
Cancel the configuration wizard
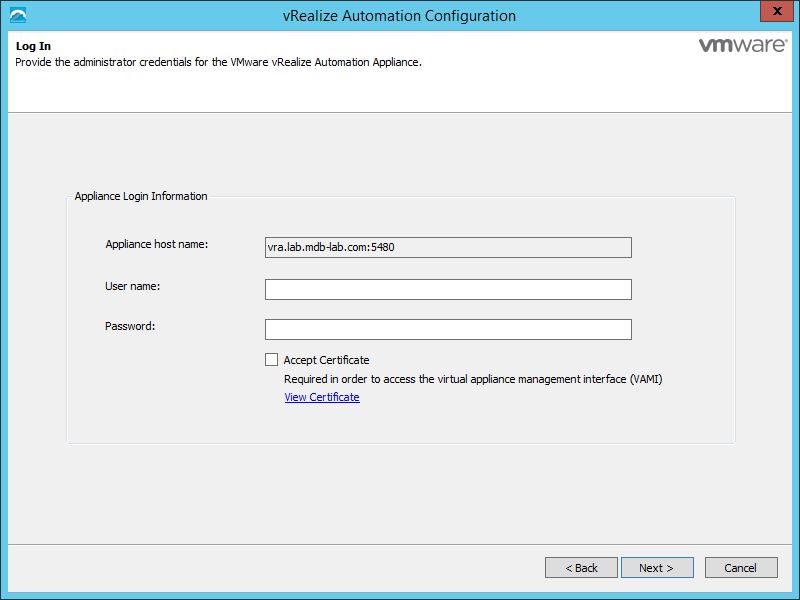741,567
